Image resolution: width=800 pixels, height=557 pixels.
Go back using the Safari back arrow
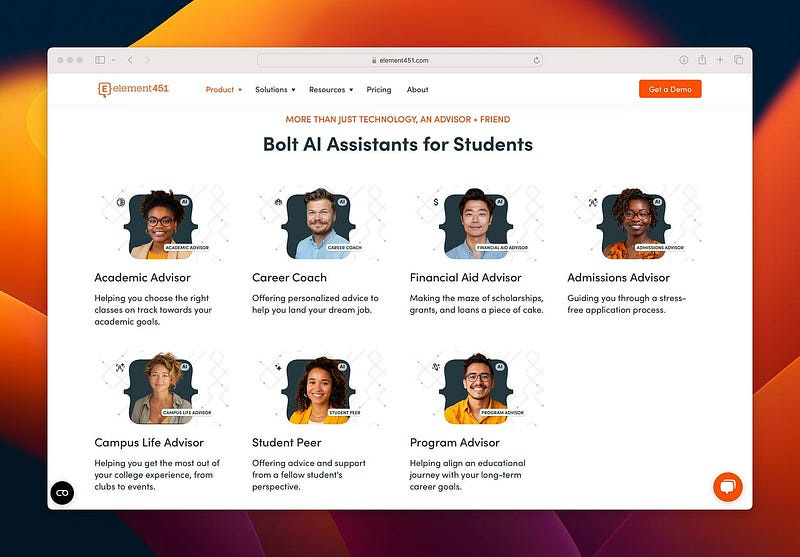click(130, 60)
